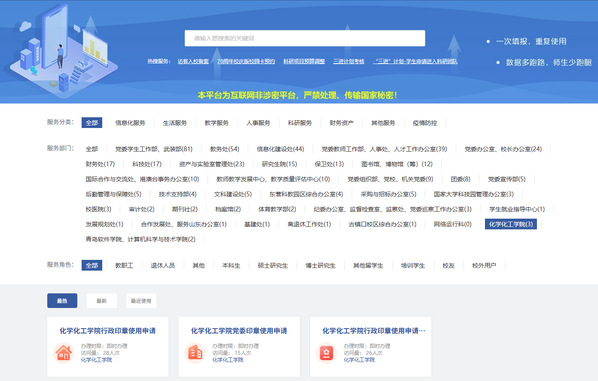Select 全部 in the 服务部门 row
The image size is (598, 381).
coord(92,149)
